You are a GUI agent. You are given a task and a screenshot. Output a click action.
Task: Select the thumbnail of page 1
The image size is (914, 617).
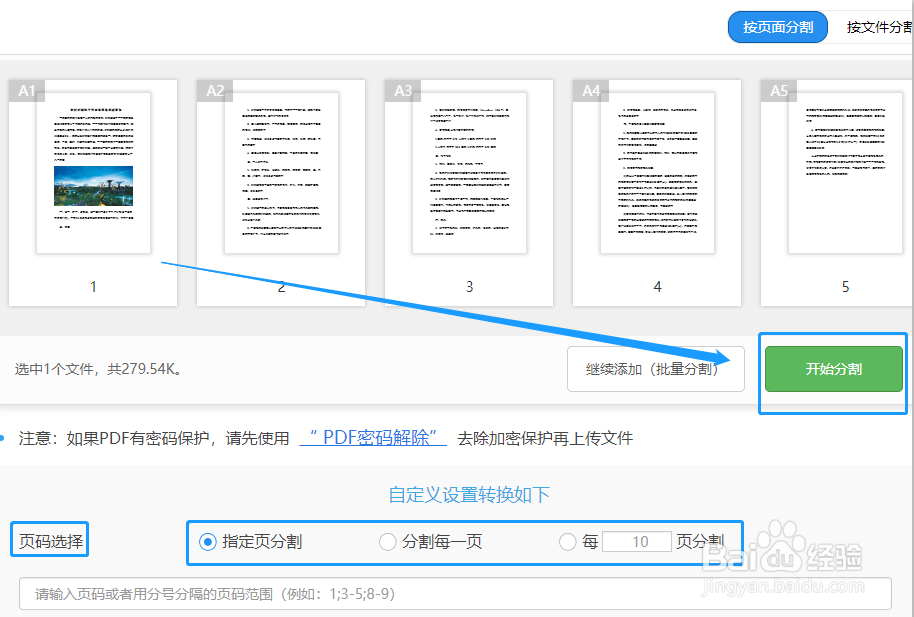tap(93, 170)
